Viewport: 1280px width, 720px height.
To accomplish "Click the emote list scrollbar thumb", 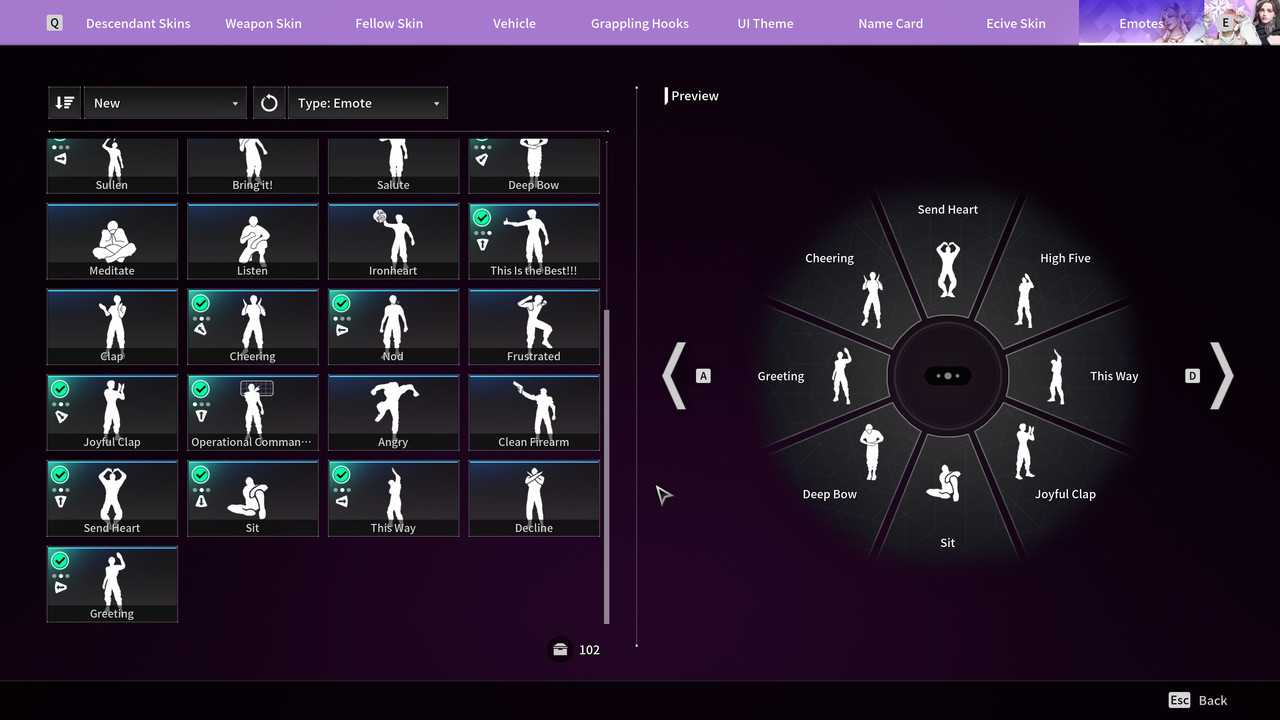I will (606, 466).
